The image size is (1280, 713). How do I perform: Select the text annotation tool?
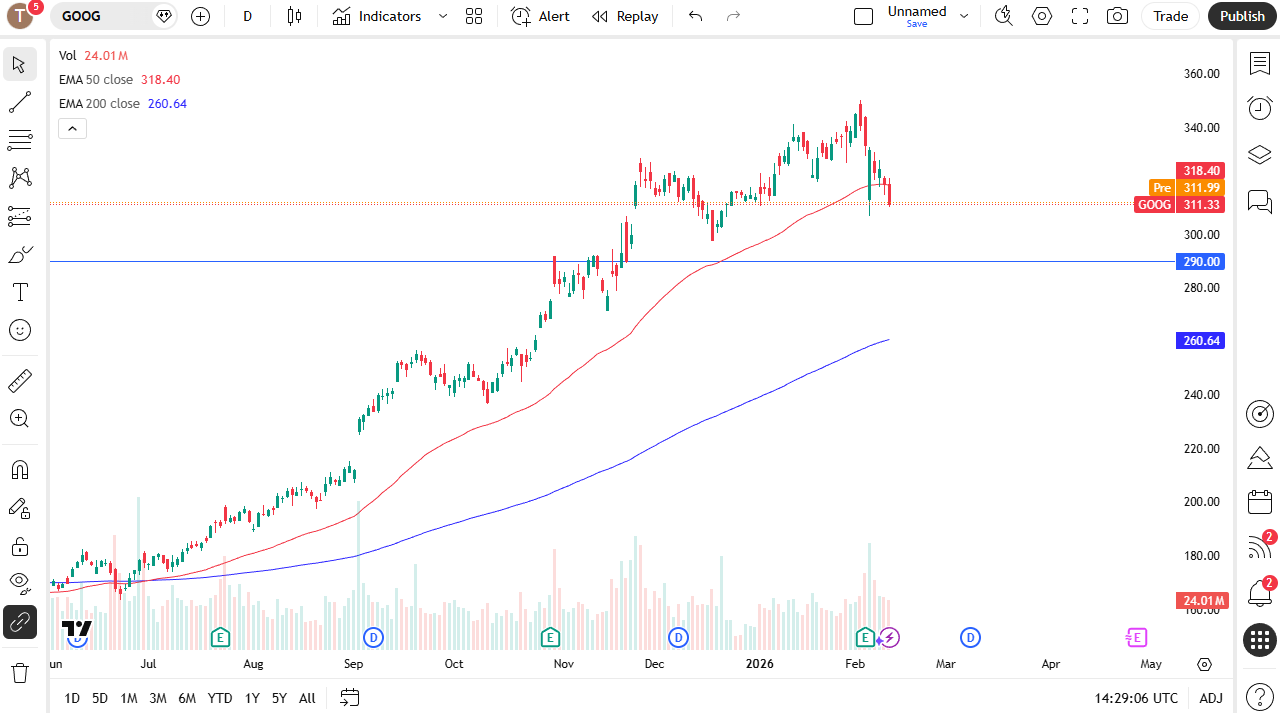coord(19,292)
